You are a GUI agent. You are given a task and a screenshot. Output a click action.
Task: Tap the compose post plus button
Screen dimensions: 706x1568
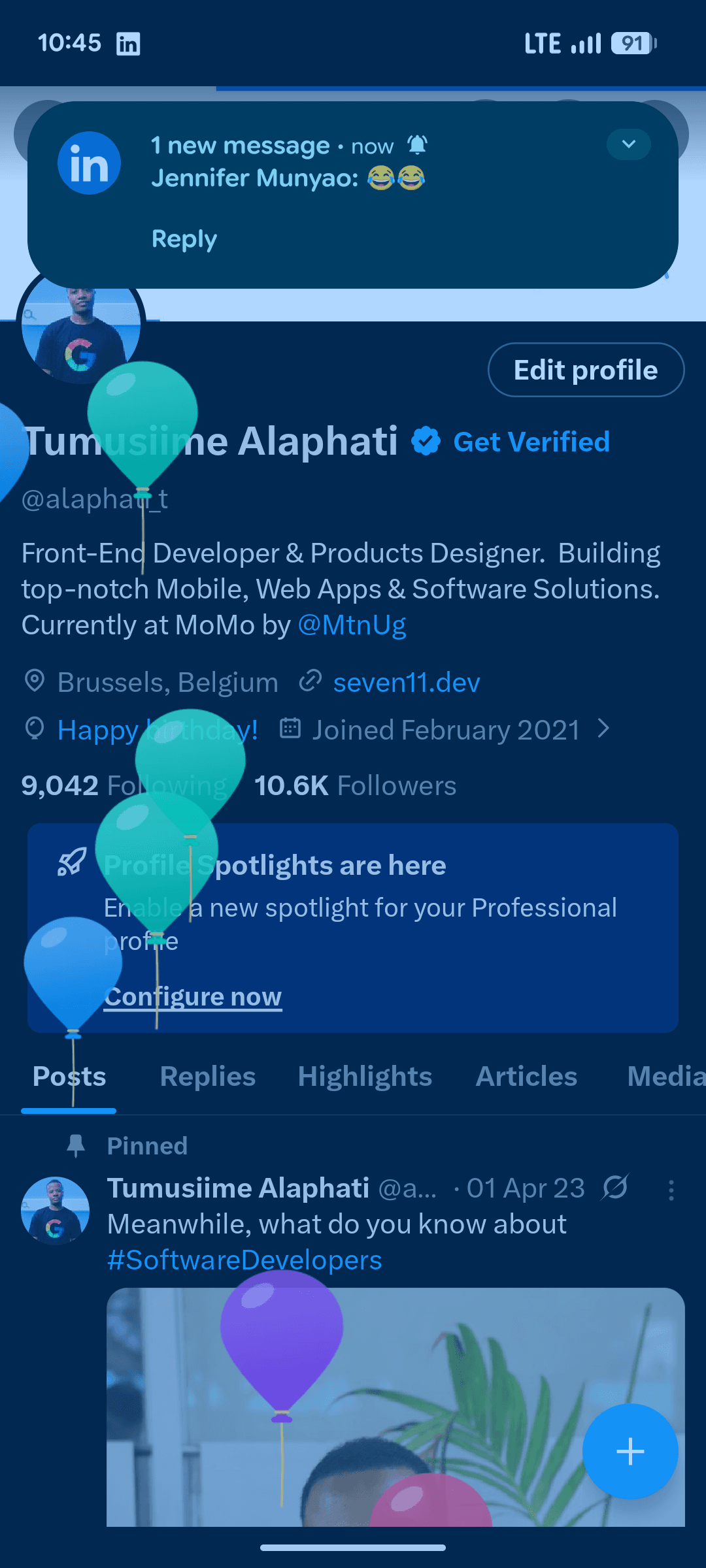point(630,1451)
